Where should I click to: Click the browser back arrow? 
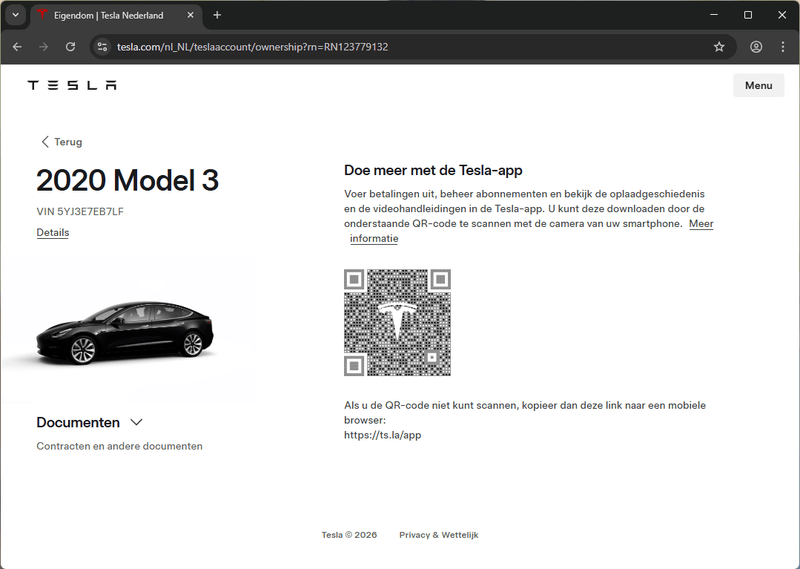pos(17,47)
